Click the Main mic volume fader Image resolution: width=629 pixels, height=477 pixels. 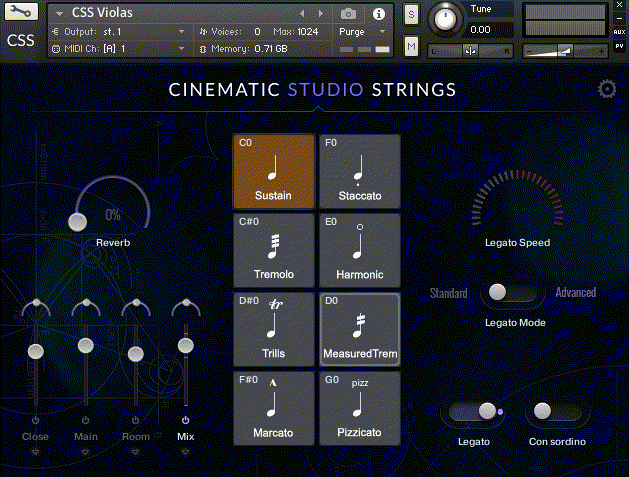pyautogui.click(x=86, y=345)
